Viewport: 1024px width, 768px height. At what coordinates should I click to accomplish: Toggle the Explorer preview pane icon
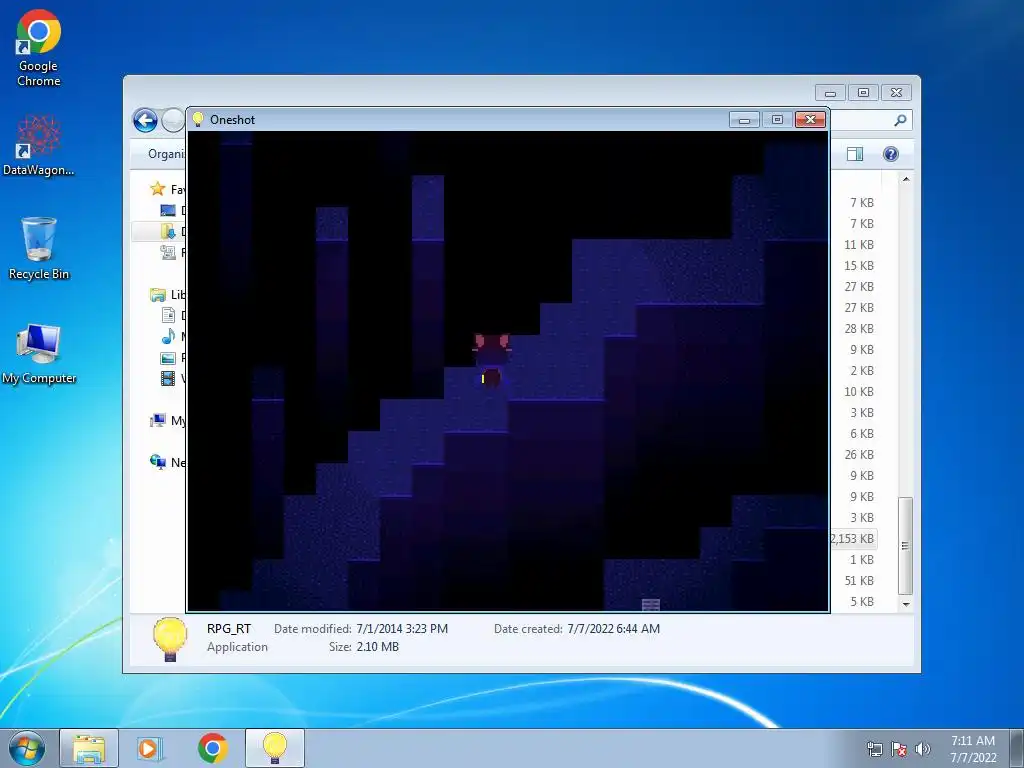click(x=854, y=154)
